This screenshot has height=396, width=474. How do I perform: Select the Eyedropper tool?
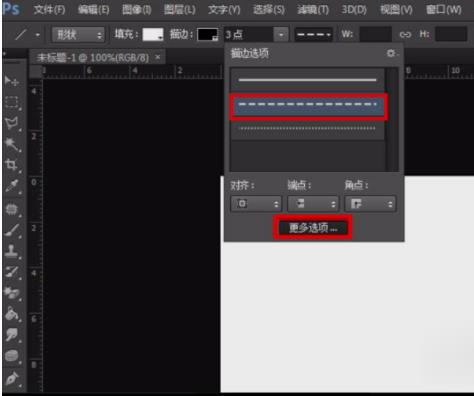tap(12, 186)
